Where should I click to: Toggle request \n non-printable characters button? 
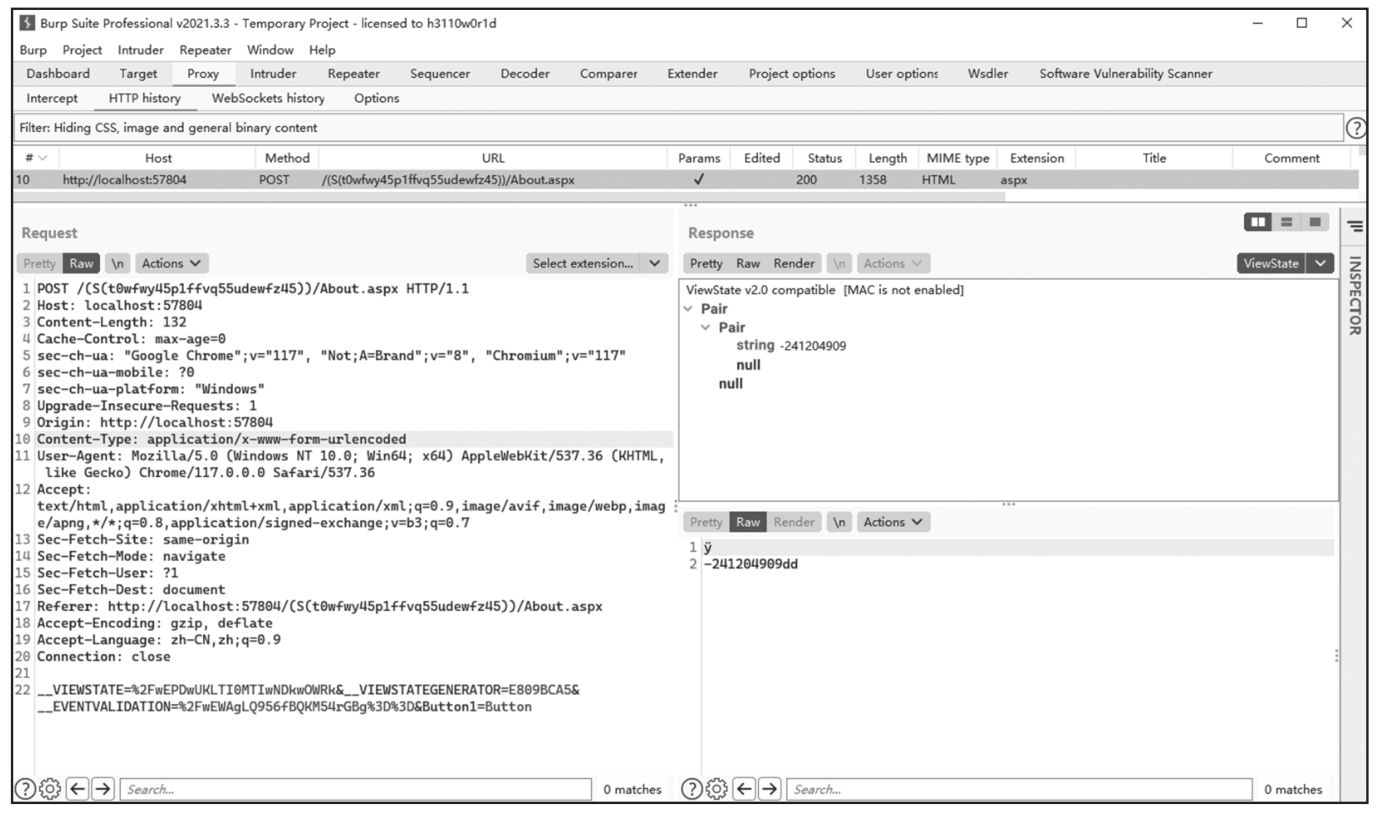pos(118,264)
